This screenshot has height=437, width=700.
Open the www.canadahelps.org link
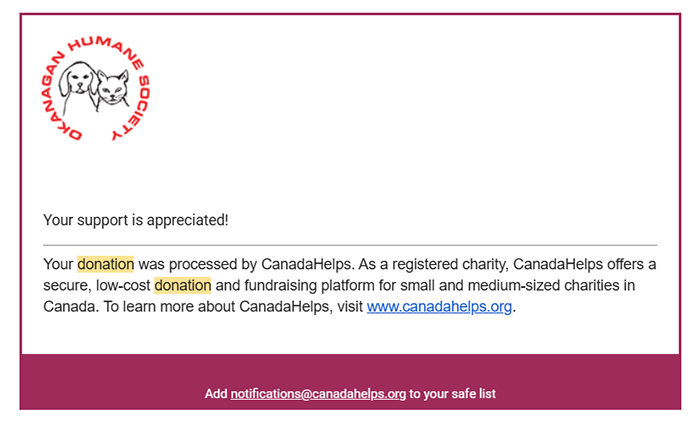pyautogui.click(x=439, y=307)
